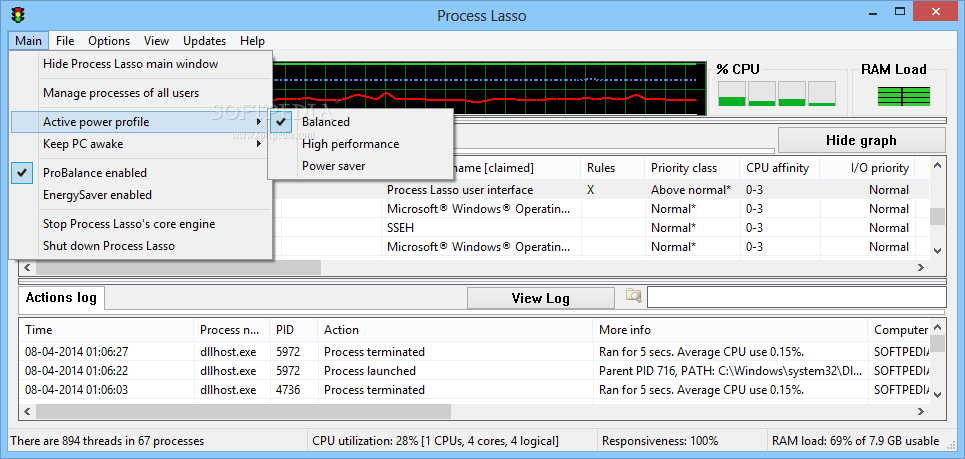Select the High performance power profile

pyautogui.click(x=361, y=144)
